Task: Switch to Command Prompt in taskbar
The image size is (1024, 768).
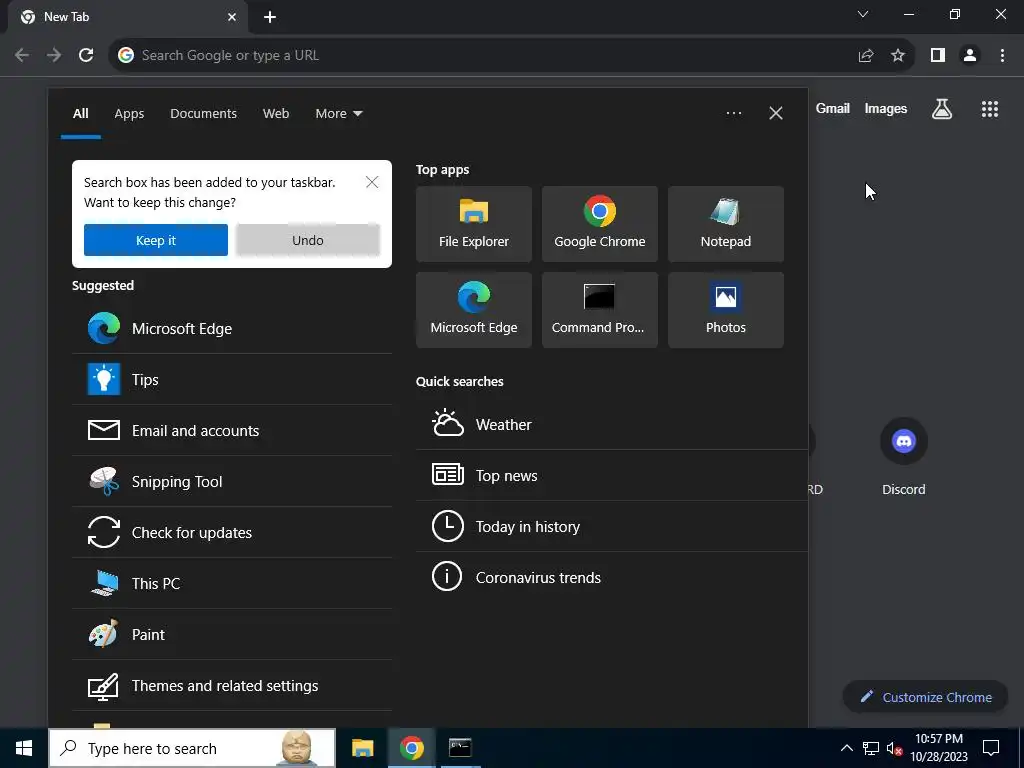Action: (x=460, y=748)
